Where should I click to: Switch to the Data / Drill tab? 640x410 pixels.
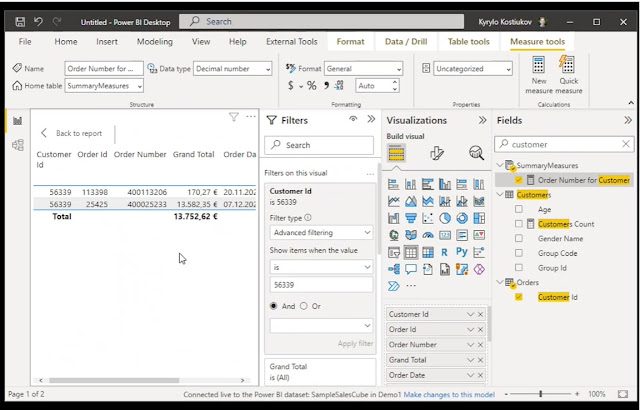(x=406, y=42)
